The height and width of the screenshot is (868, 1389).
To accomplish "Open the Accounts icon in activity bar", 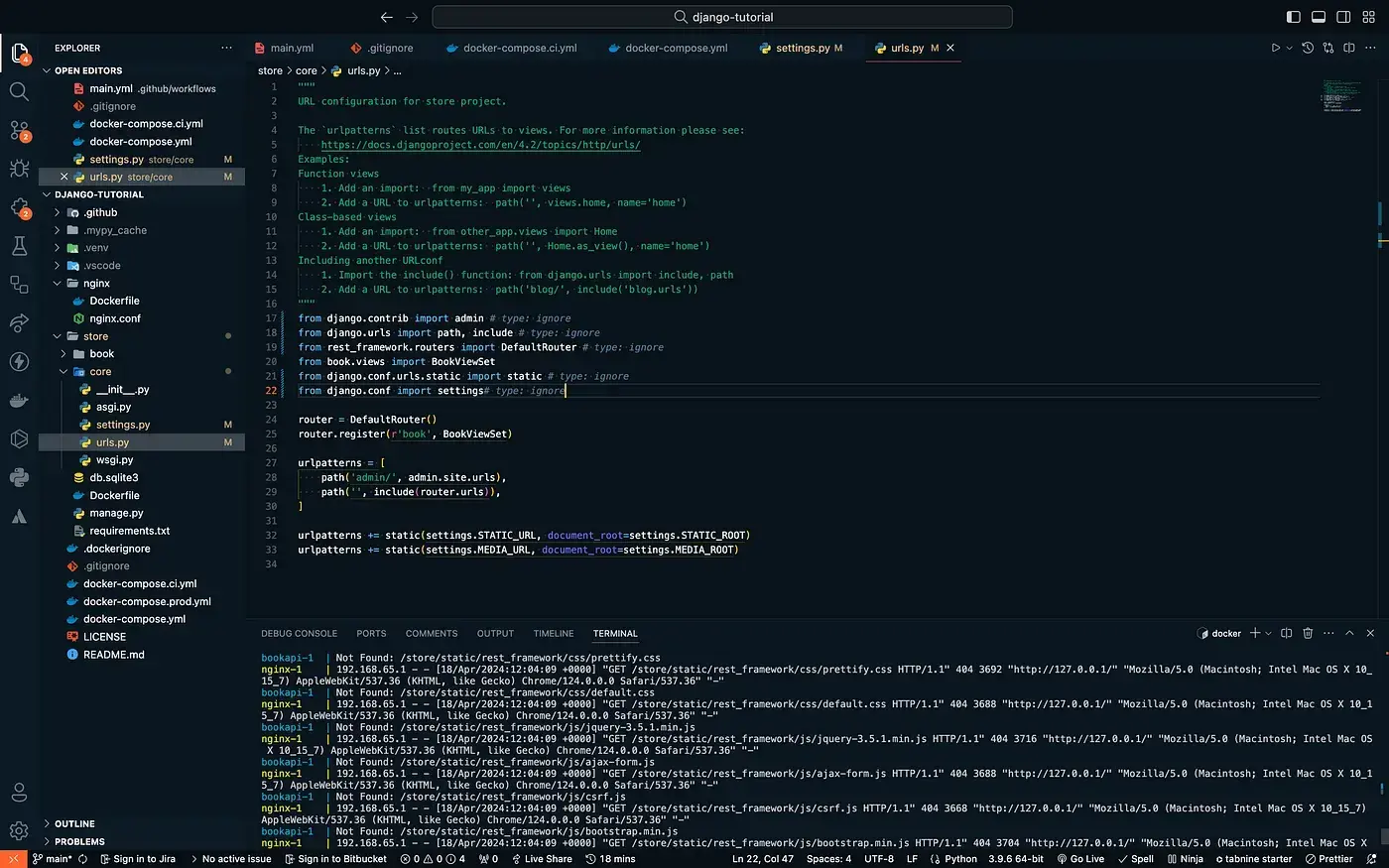I will tap(19, 793).
